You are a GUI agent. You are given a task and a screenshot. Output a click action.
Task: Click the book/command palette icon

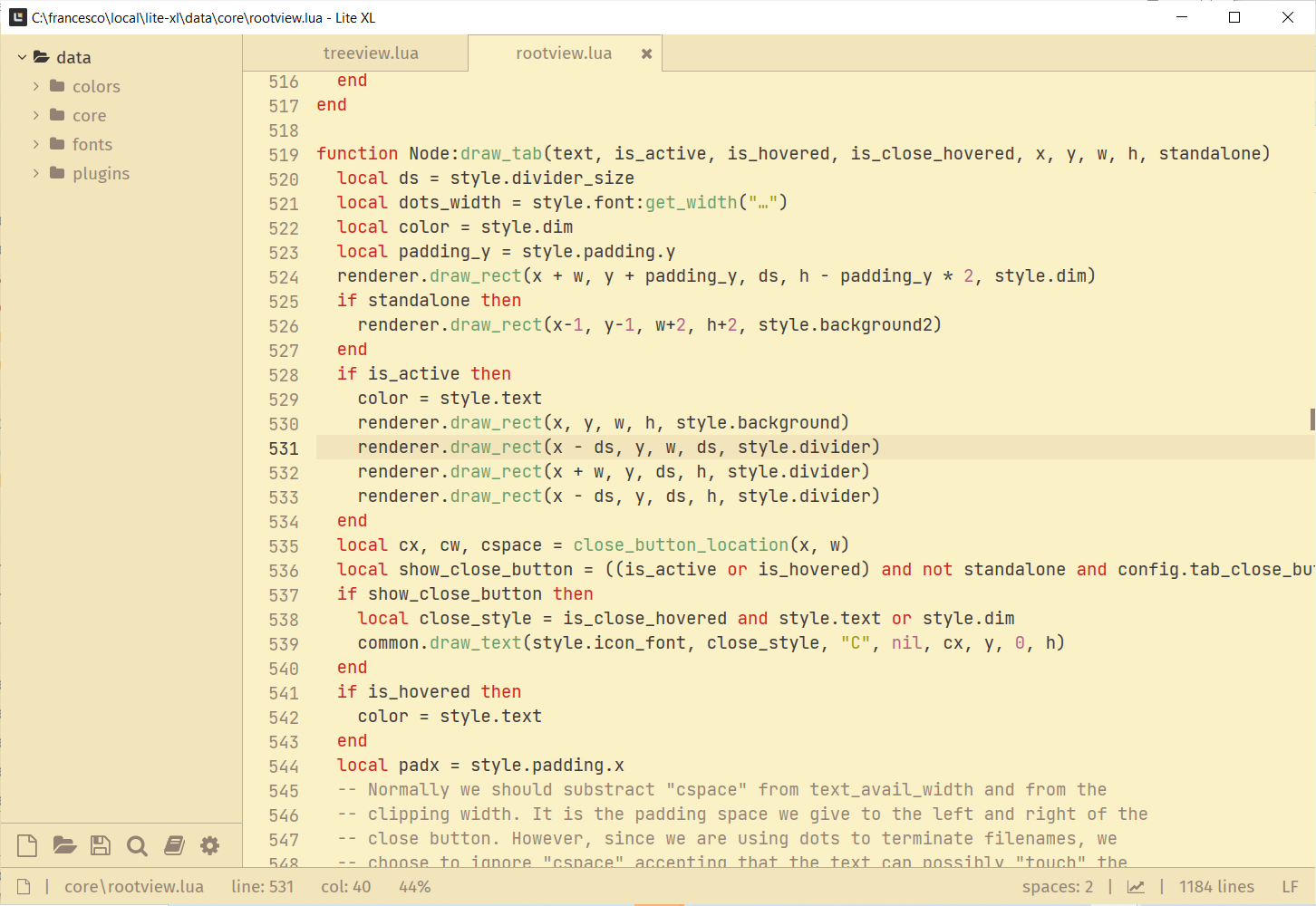(x=174, y=845)
